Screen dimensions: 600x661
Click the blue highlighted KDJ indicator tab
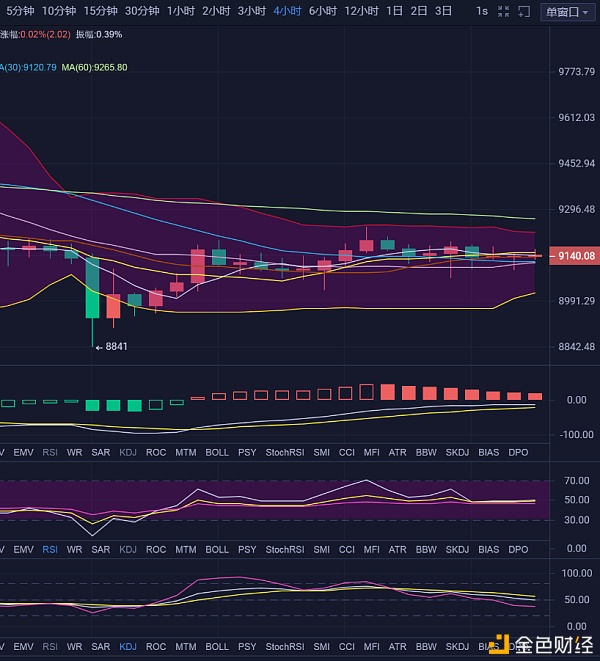pos(128,646)
